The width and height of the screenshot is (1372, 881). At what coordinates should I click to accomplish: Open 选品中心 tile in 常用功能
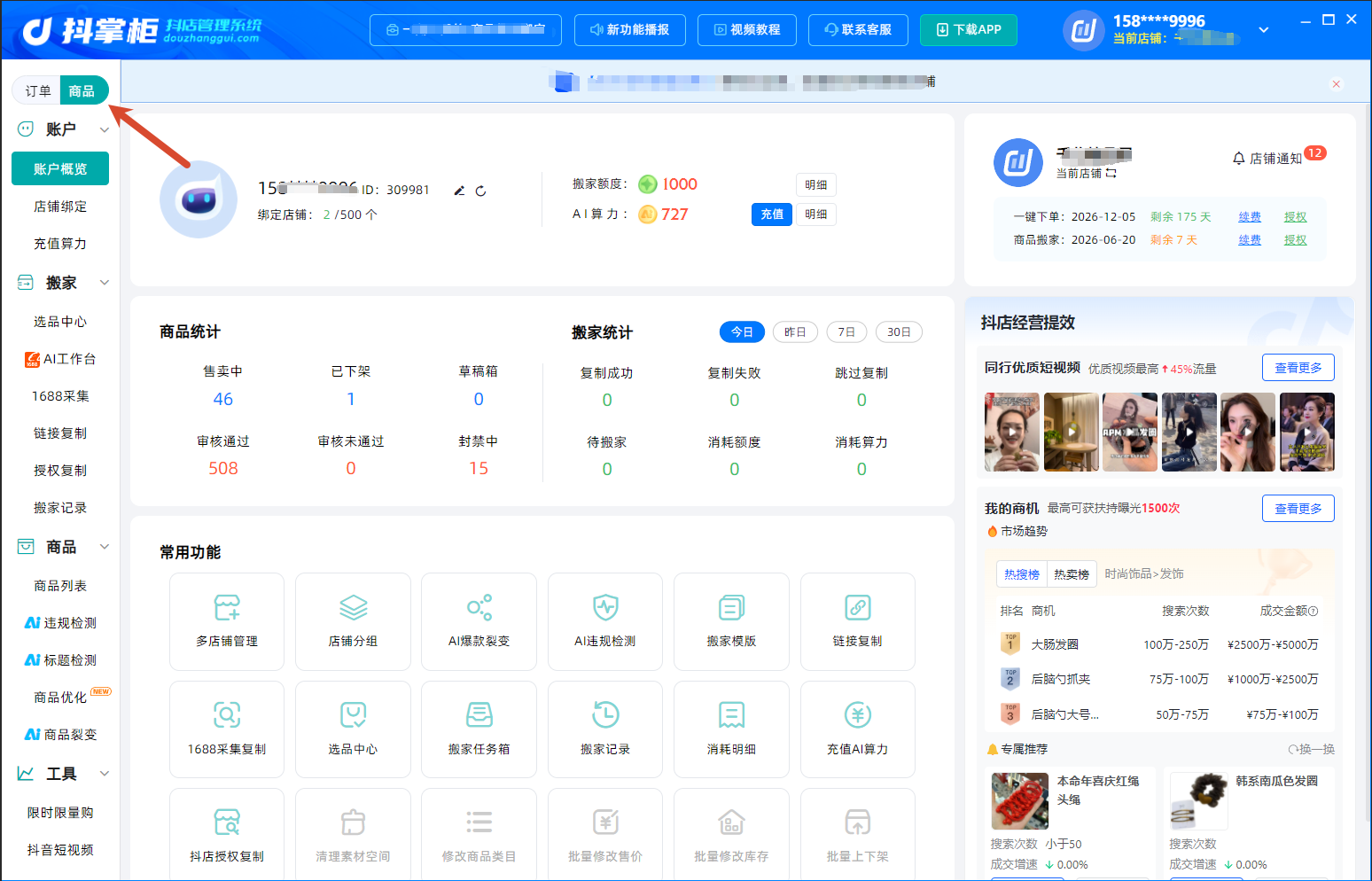point(353,729)
